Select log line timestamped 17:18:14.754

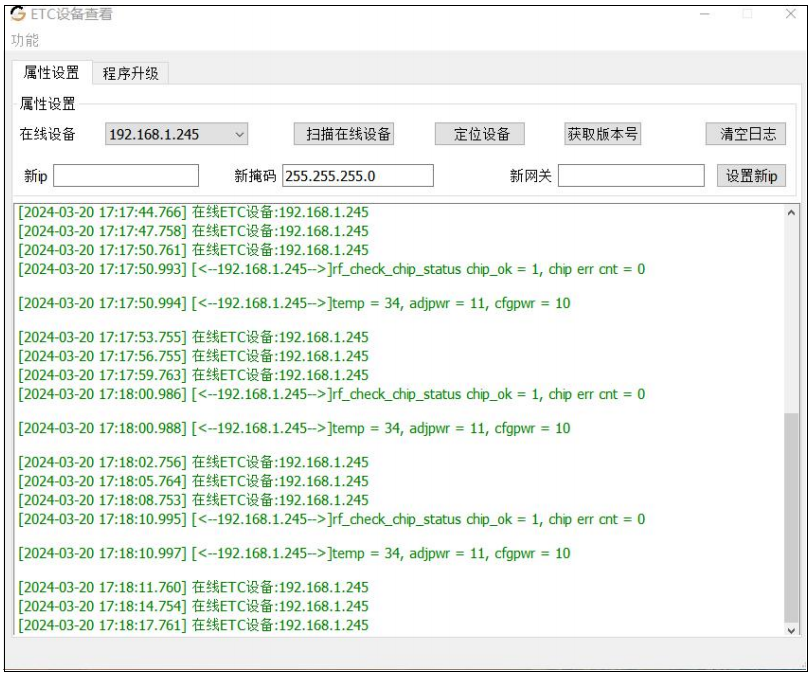click(194, 607)
